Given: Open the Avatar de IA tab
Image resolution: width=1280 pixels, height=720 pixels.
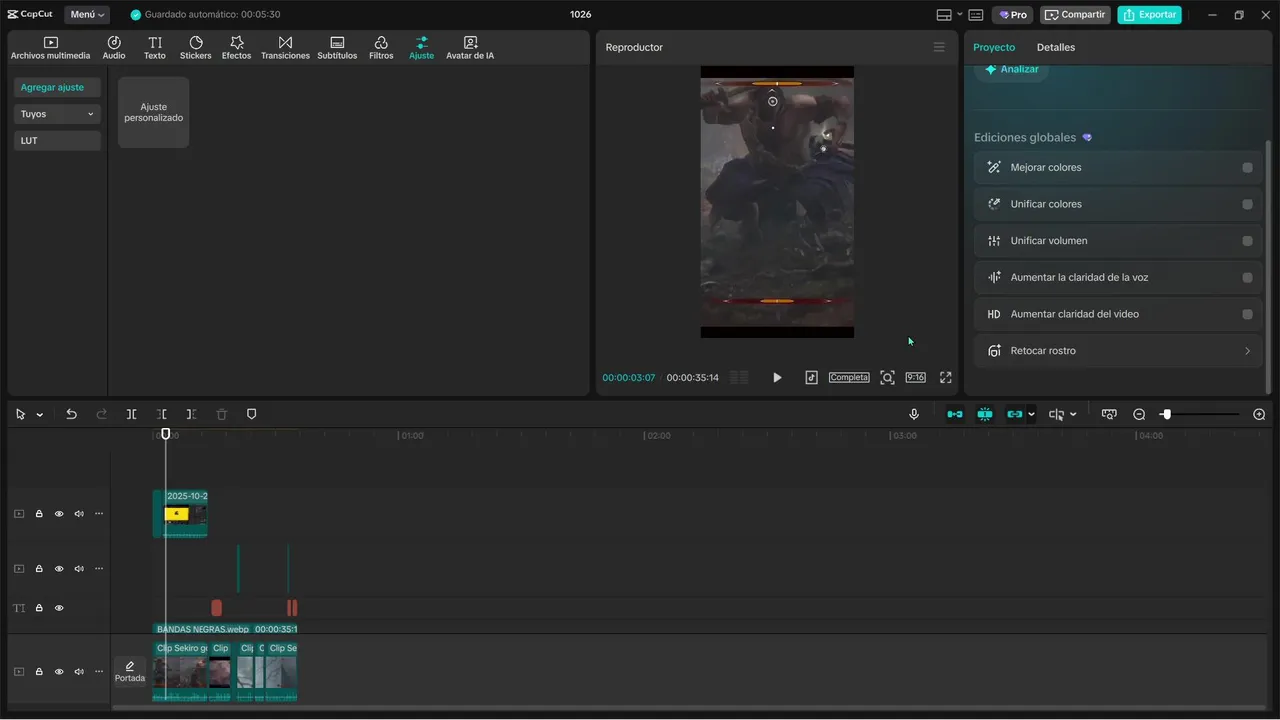Looking at the screenshot, I should pos(470,48).
